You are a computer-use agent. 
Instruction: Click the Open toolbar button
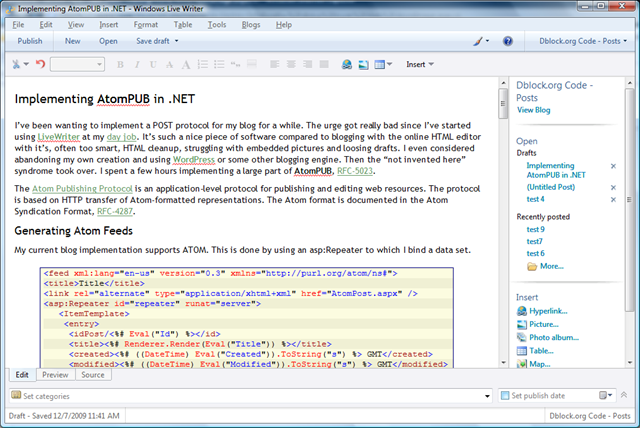(108, 41)
